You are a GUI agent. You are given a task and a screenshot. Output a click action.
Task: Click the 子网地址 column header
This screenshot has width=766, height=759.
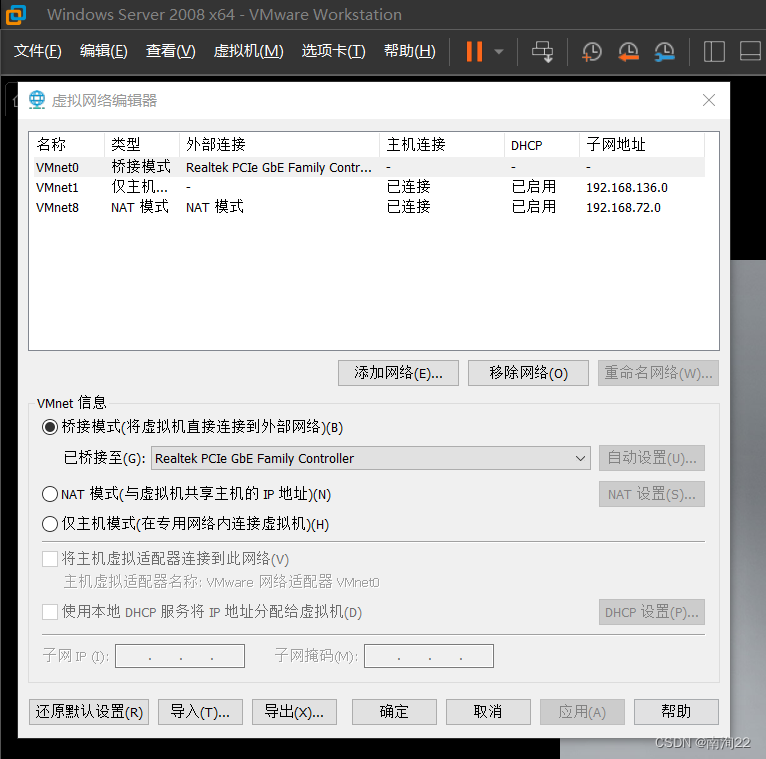tap(642, 145)
